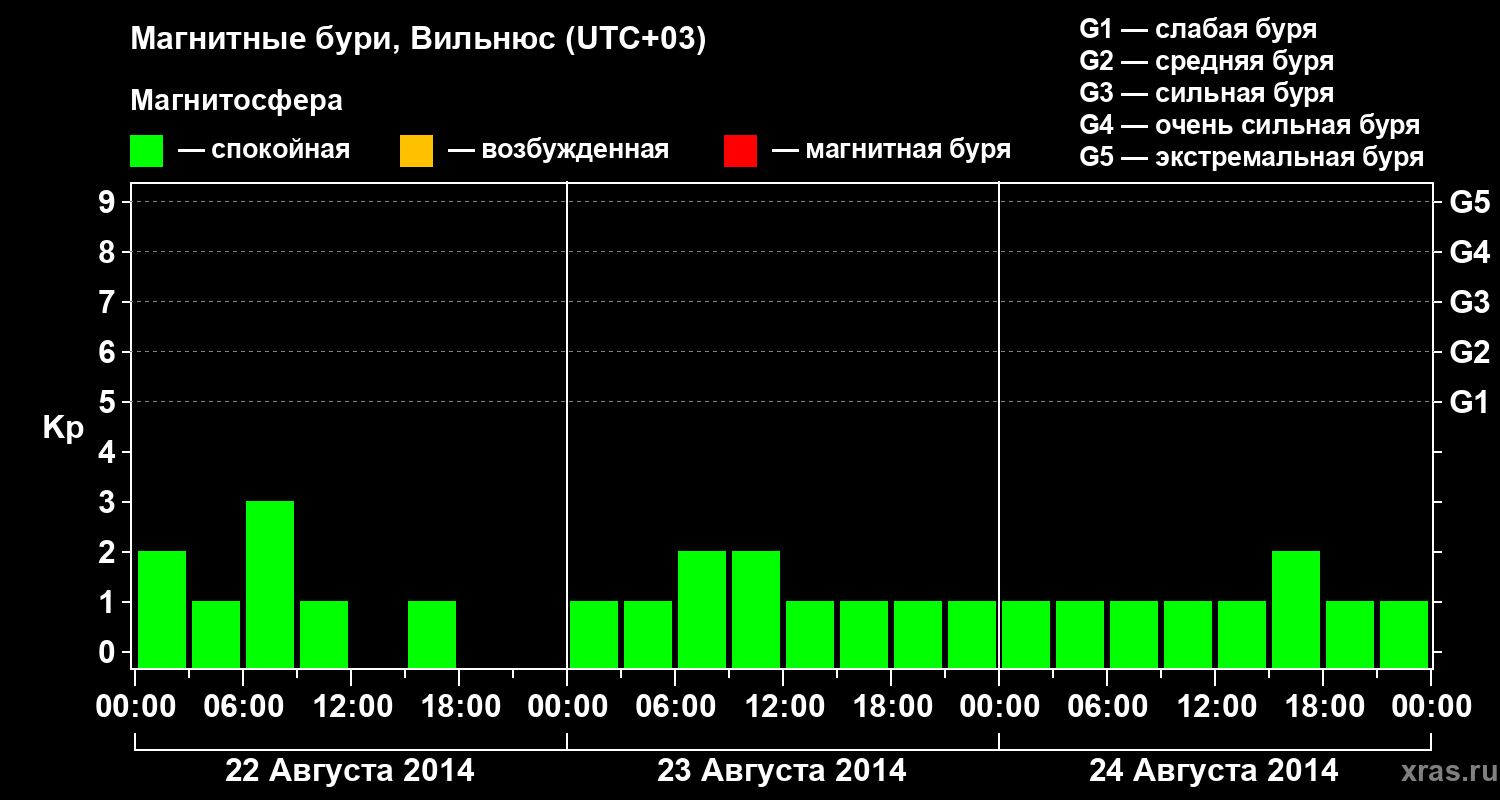Screen dimensions: 1500x800
Task: Click the right-axis 'G3' label
Action: tap(1469, 302)
